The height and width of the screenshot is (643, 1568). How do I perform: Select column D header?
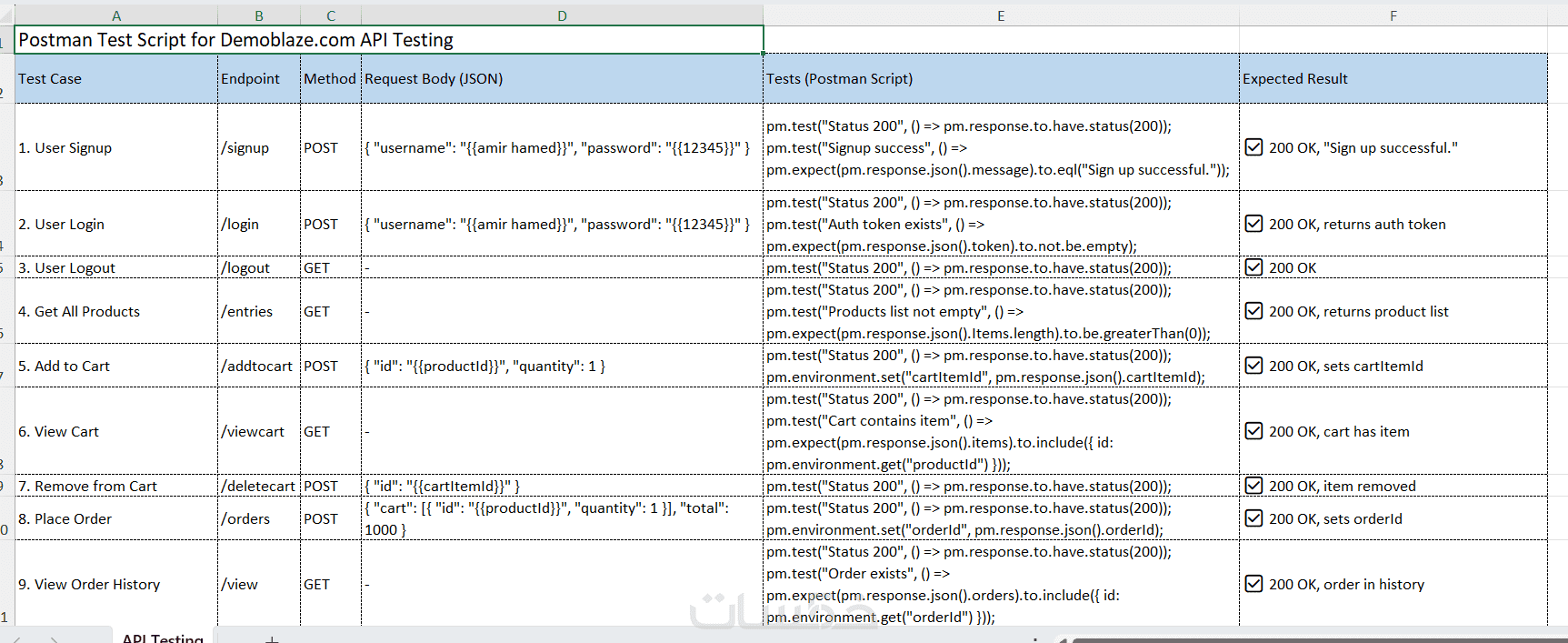pos(562,15)
